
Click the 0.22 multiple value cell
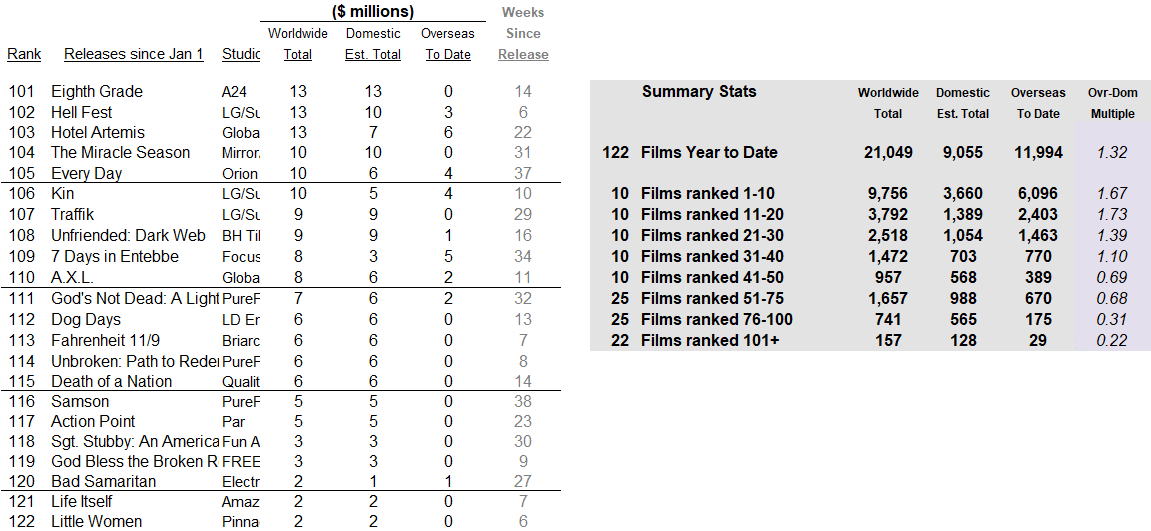point(1112,341)
